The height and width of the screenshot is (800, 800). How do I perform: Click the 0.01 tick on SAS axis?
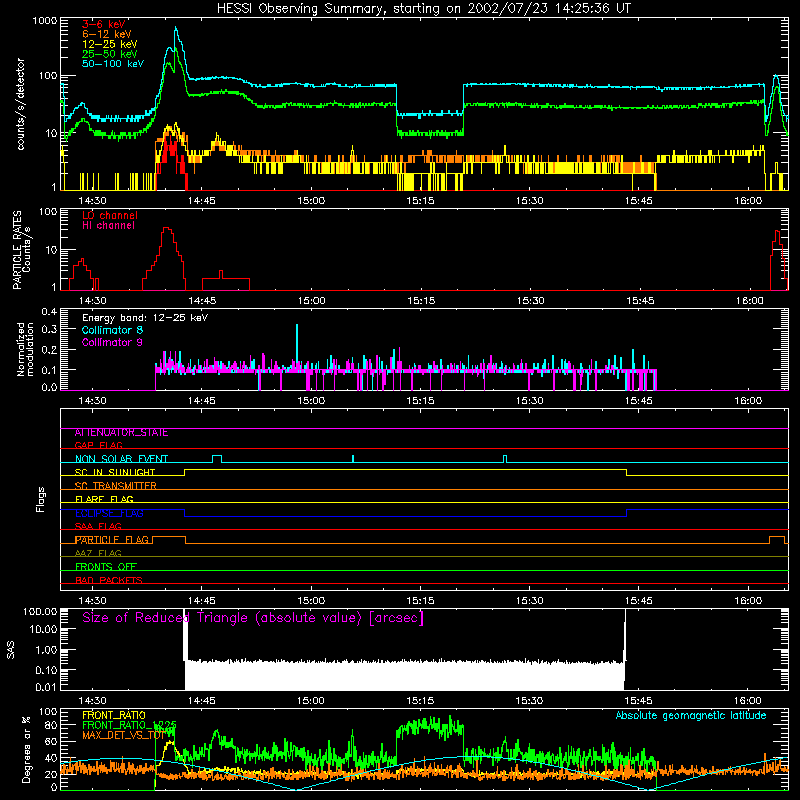click(x=46, y=687)
